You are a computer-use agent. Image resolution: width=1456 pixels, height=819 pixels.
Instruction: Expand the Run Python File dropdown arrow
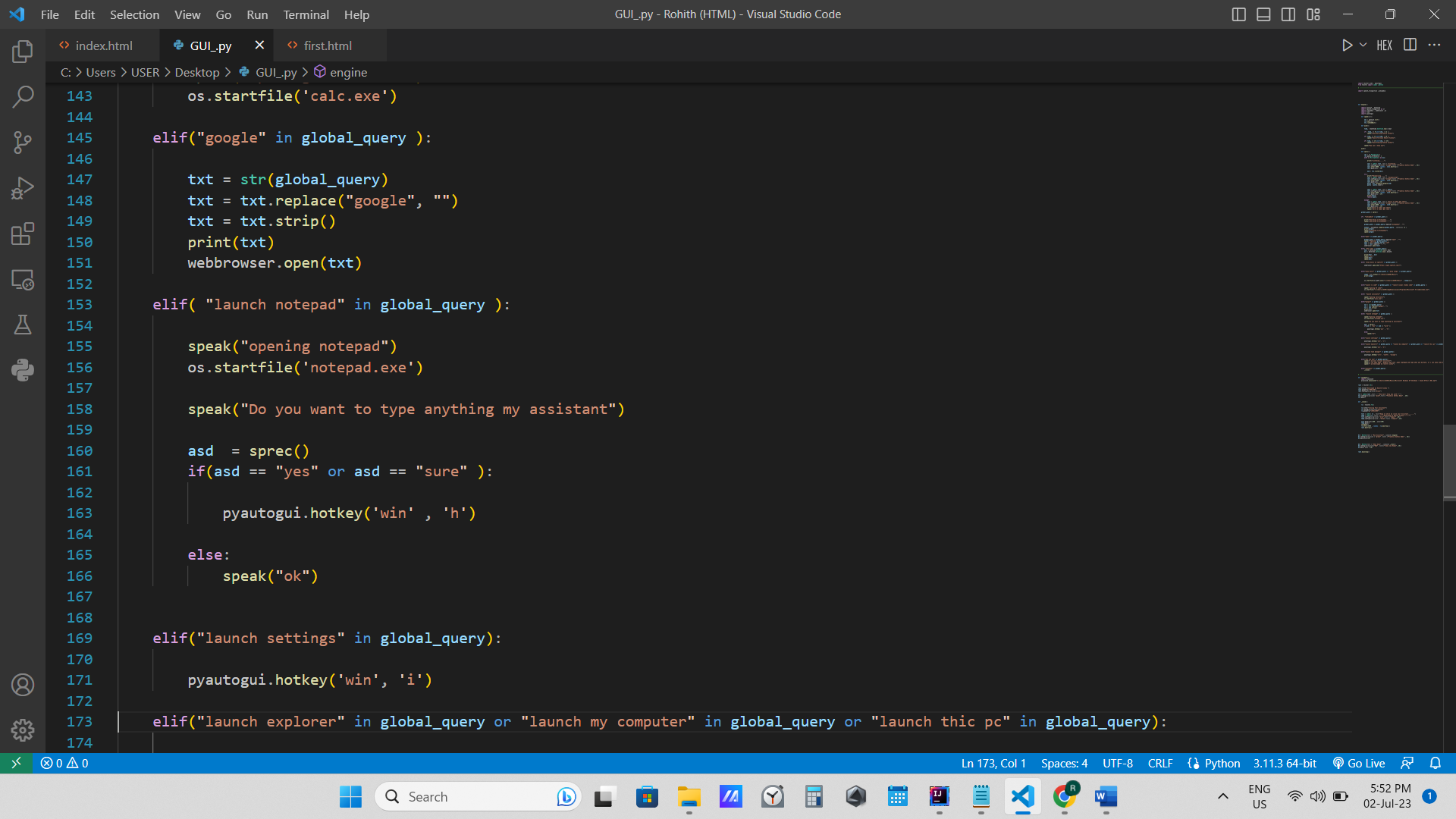click(1363, 45)
